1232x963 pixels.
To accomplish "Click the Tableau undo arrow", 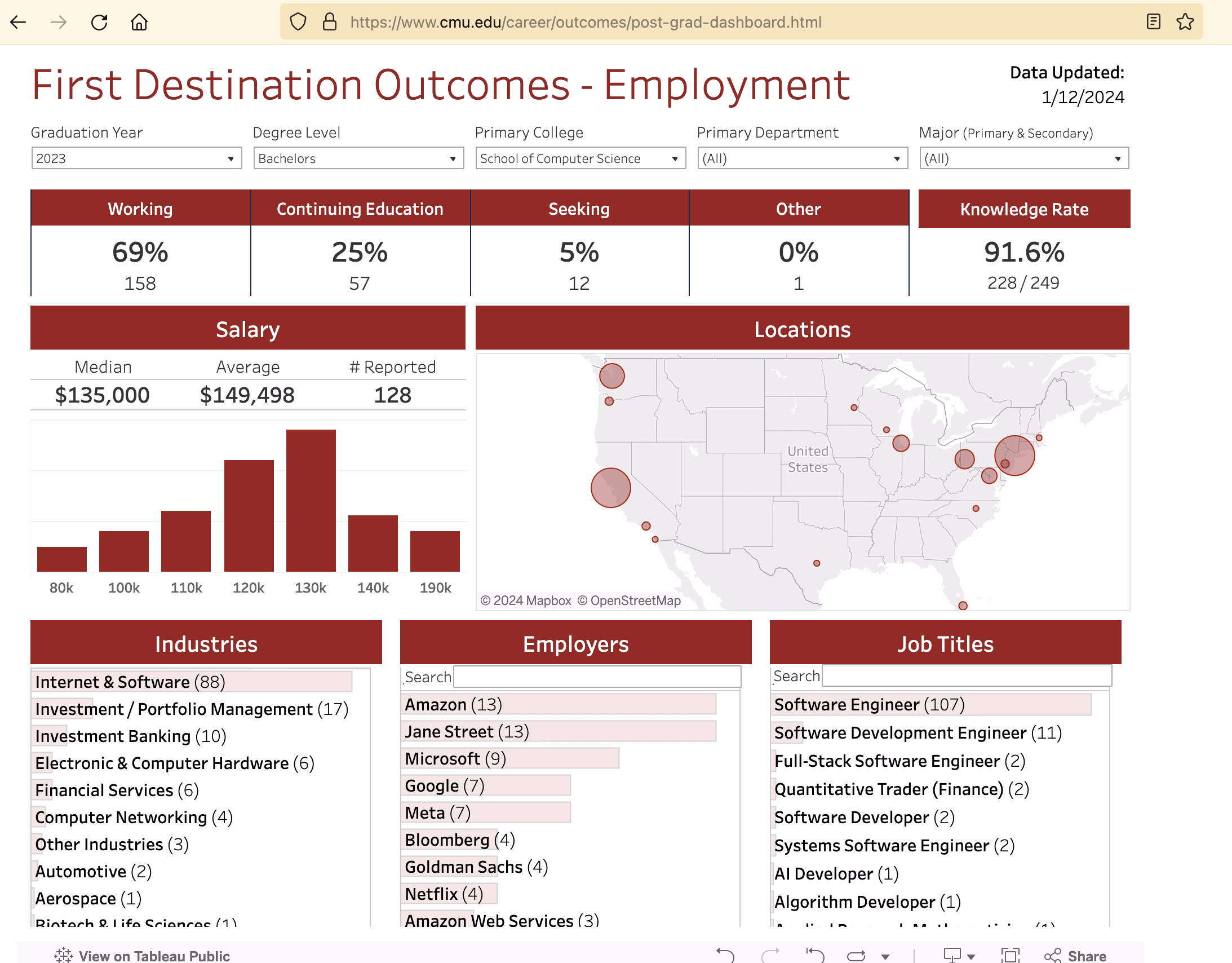I will [725, 955].
